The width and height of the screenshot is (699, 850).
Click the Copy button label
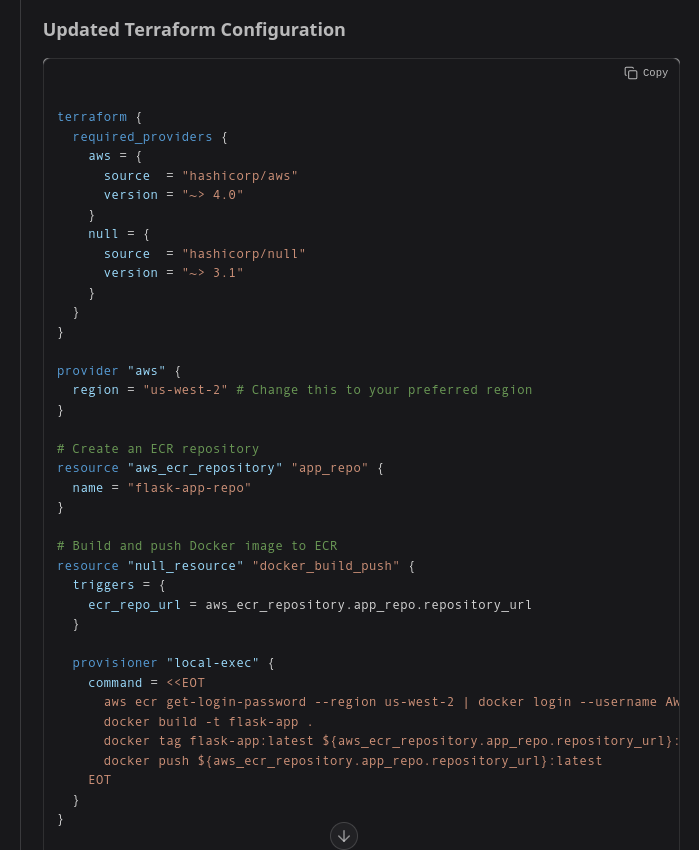(x=655, y=73)
